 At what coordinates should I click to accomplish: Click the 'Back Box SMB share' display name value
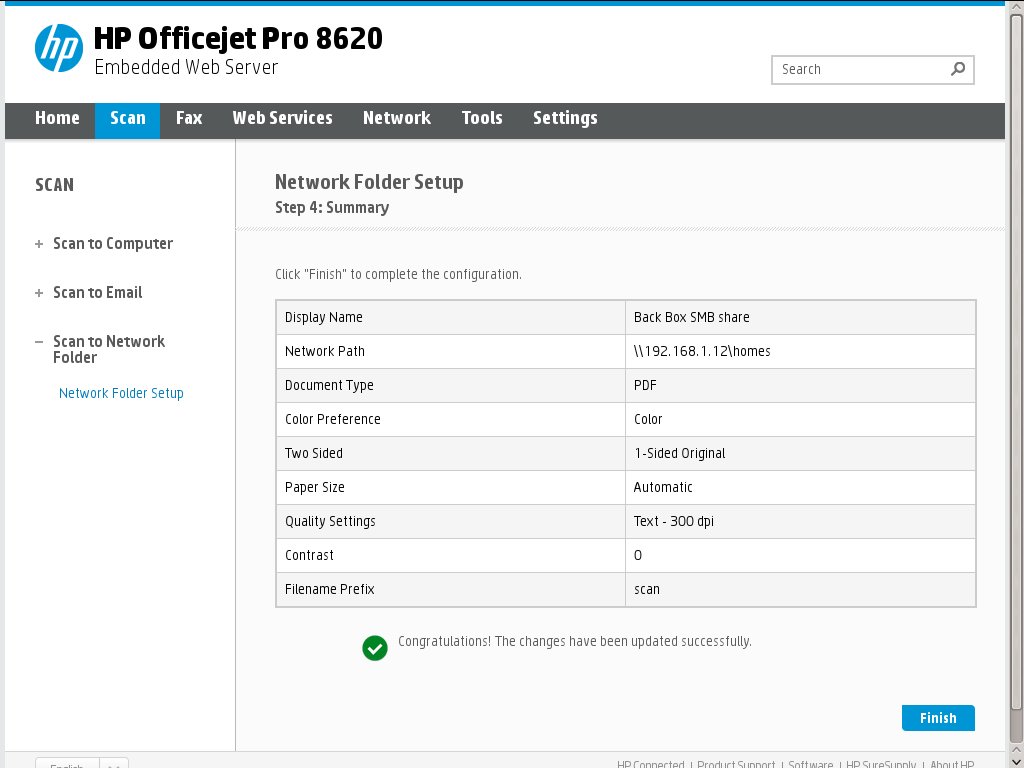[x=692, y=317]
